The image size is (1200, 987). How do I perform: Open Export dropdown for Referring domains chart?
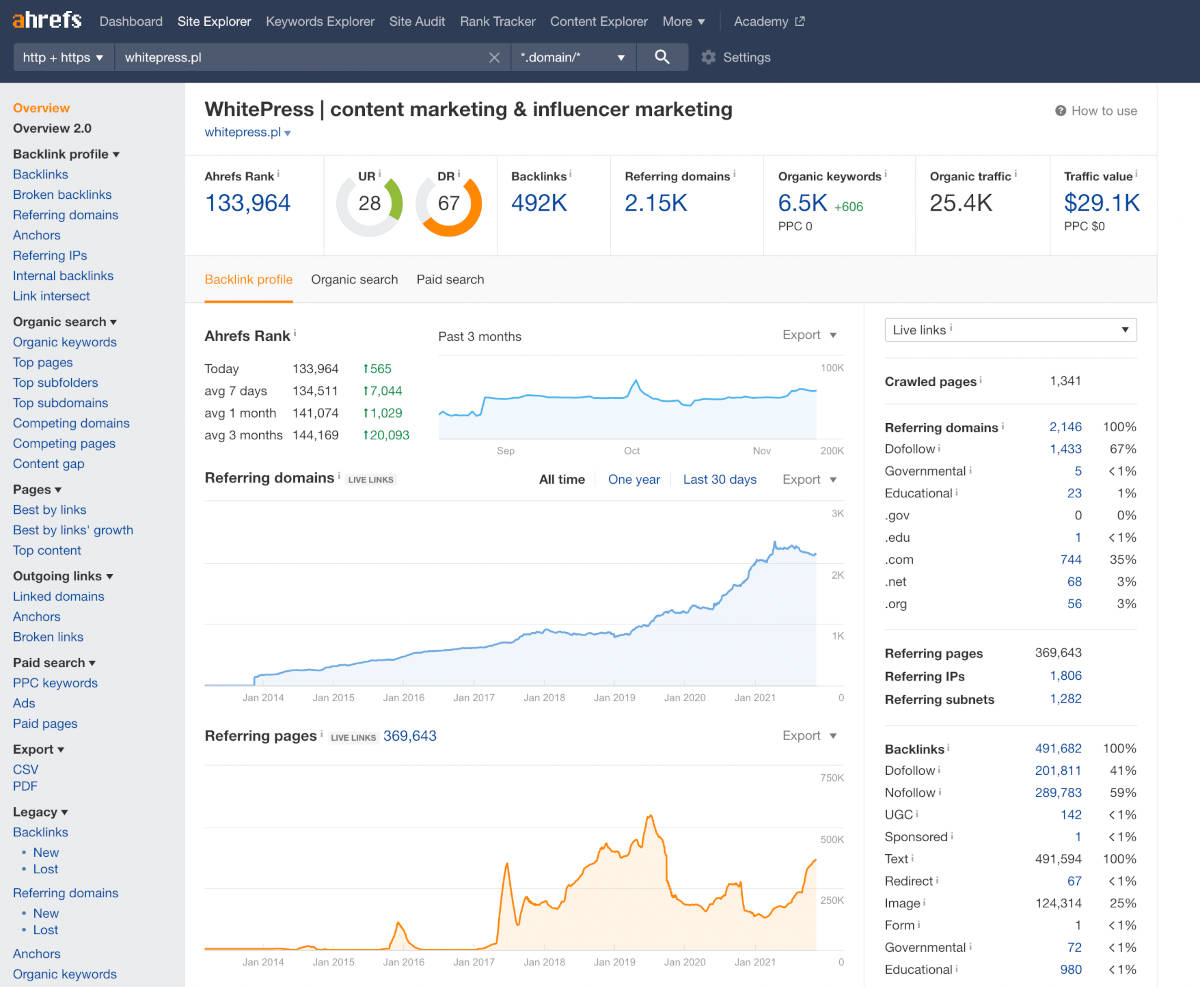810,479
